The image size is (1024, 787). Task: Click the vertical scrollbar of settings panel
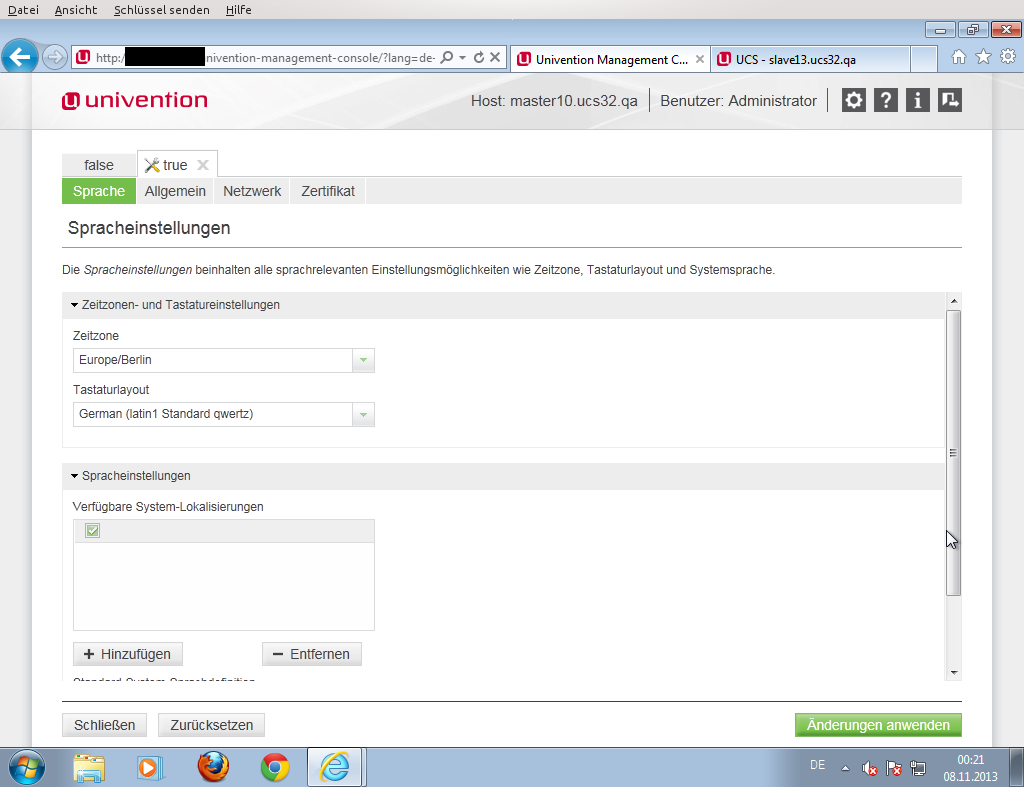953,452
